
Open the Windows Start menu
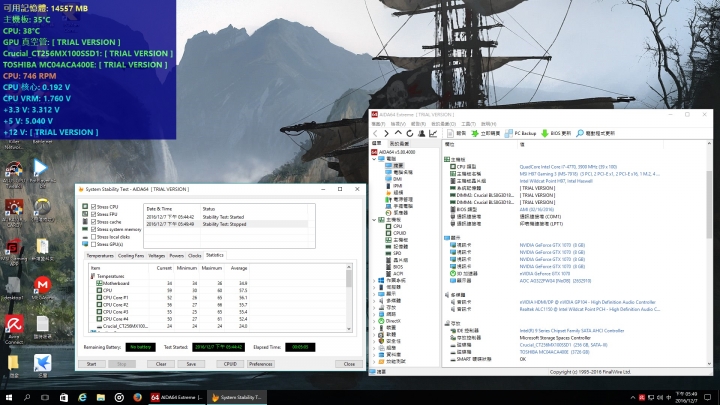pyautogui.click(x=9, y=397)
